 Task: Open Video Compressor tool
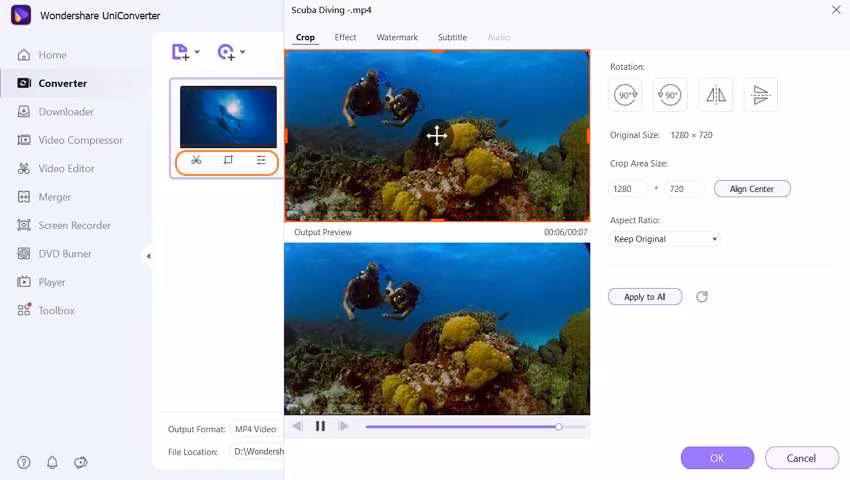[x=70, y=140]
